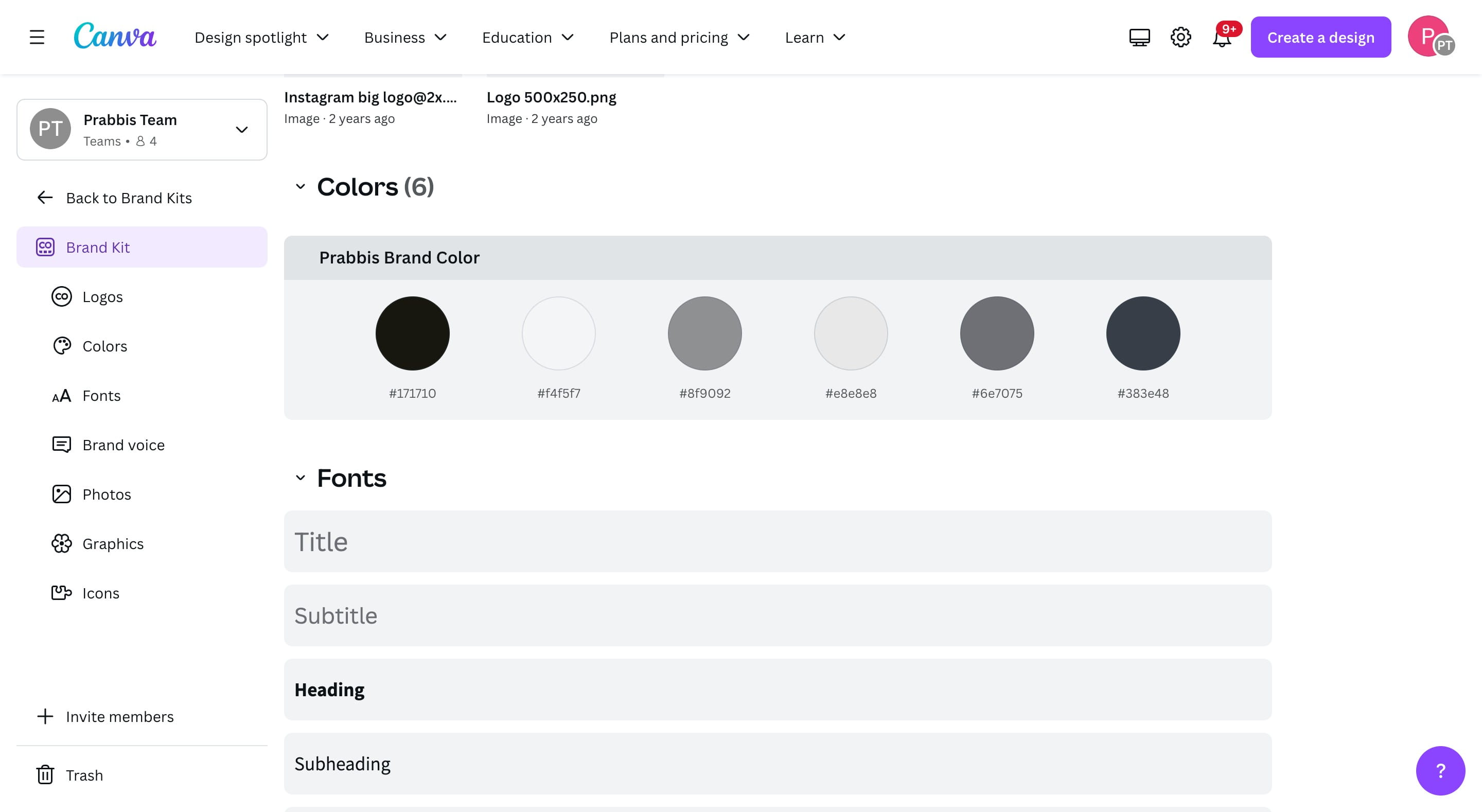
Task: Click the #383e48 hex label
Action: 1143,394
